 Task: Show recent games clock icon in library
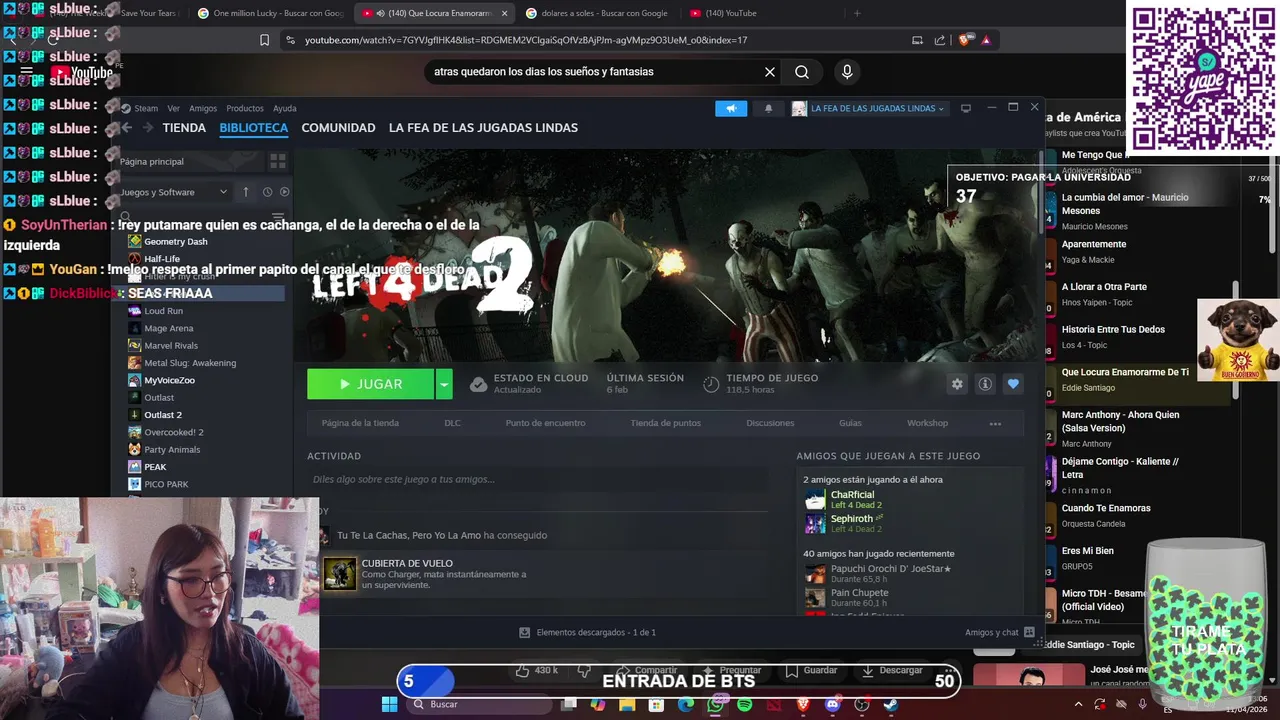pyautogui.click(x=267, y=192)
